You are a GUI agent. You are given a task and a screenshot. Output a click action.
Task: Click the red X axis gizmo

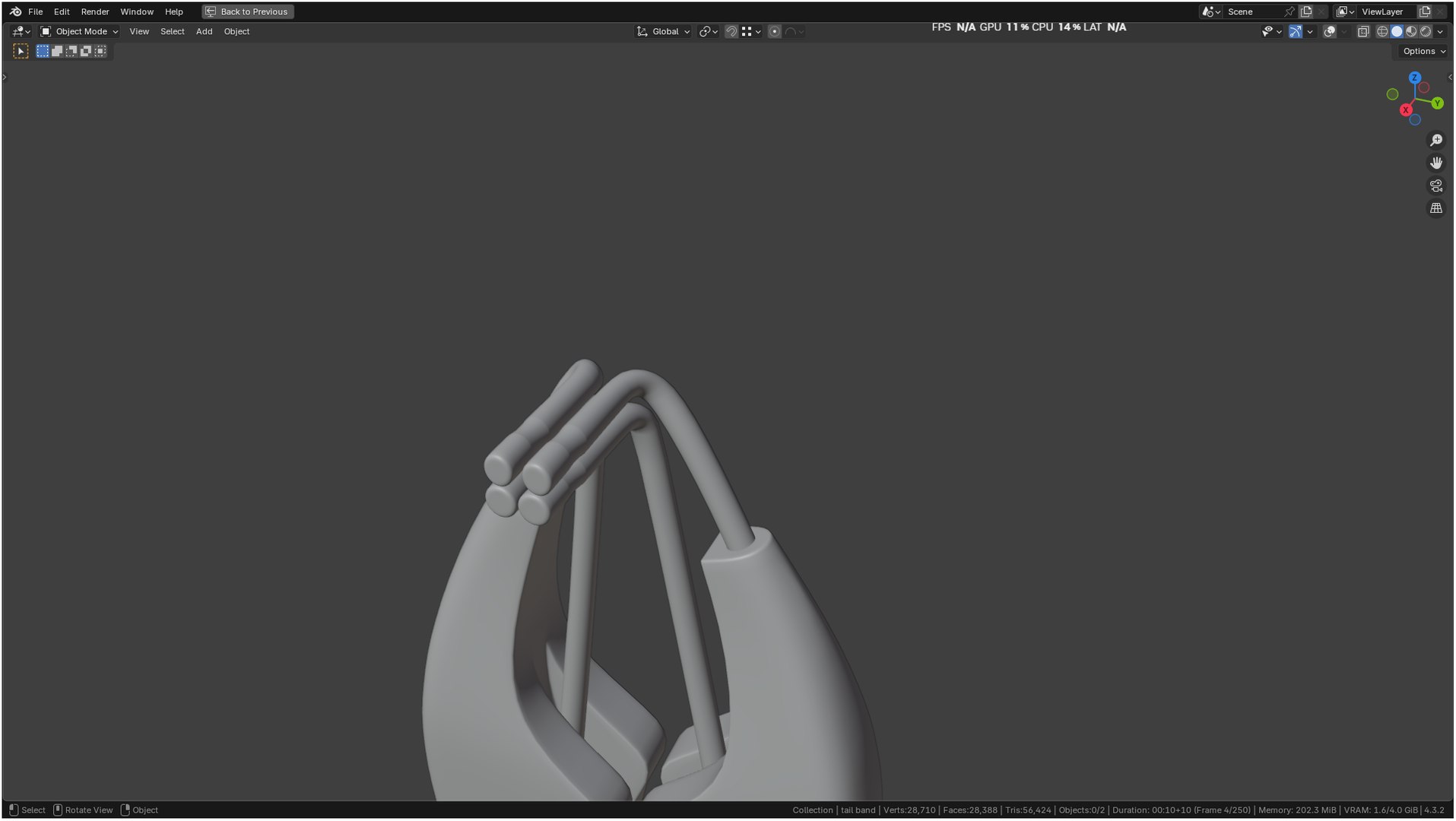[1406, 110]
